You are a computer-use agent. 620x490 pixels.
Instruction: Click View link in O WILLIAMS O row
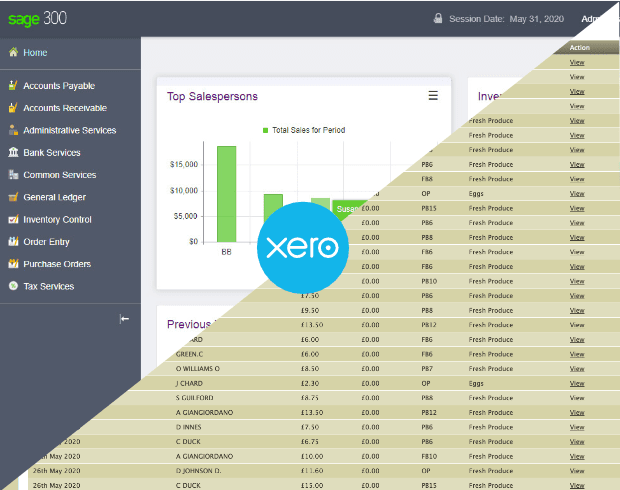pos(577,369)
